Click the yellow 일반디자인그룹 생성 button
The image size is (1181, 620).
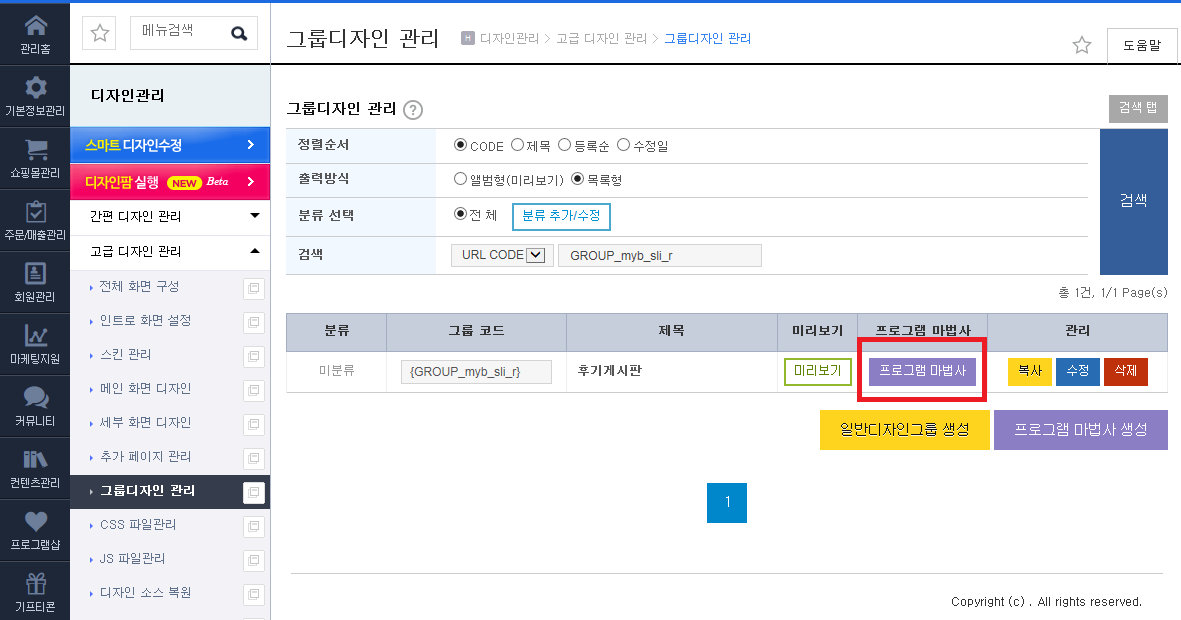(x=905, y=429)
